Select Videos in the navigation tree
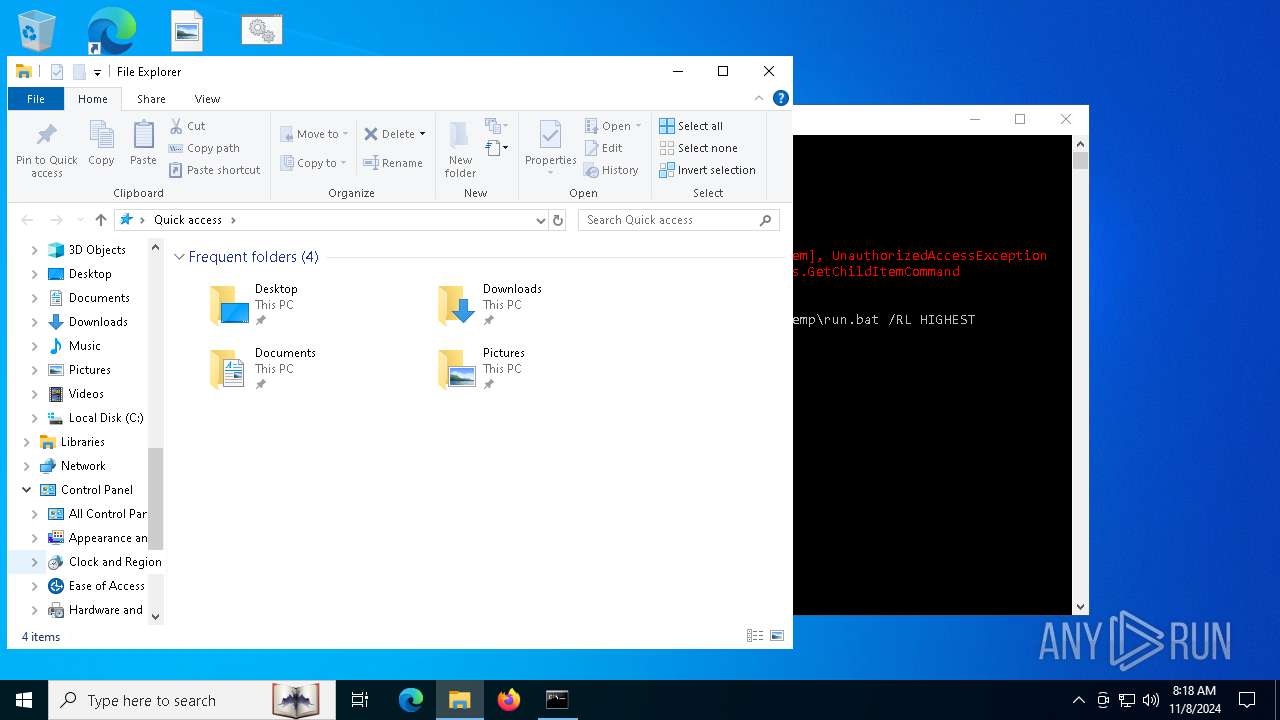The image size is (1280, 720). (x=86, y=394)
